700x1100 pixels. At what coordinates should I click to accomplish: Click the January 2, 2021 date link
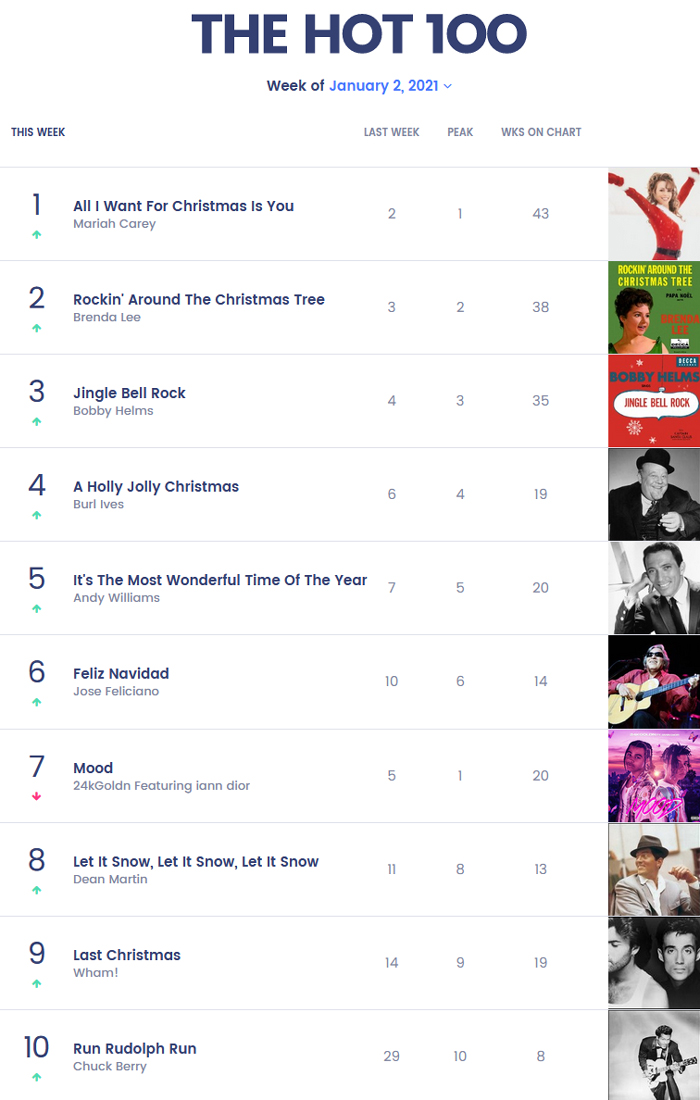pyautogui.click(x=383, y=85)
